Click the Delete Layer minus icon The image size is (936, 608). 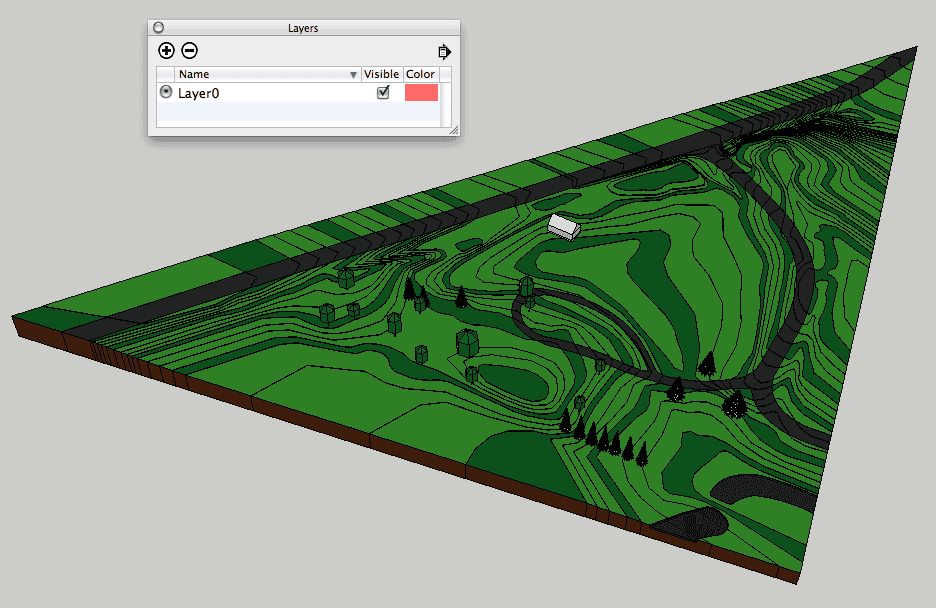pos(189,50)
